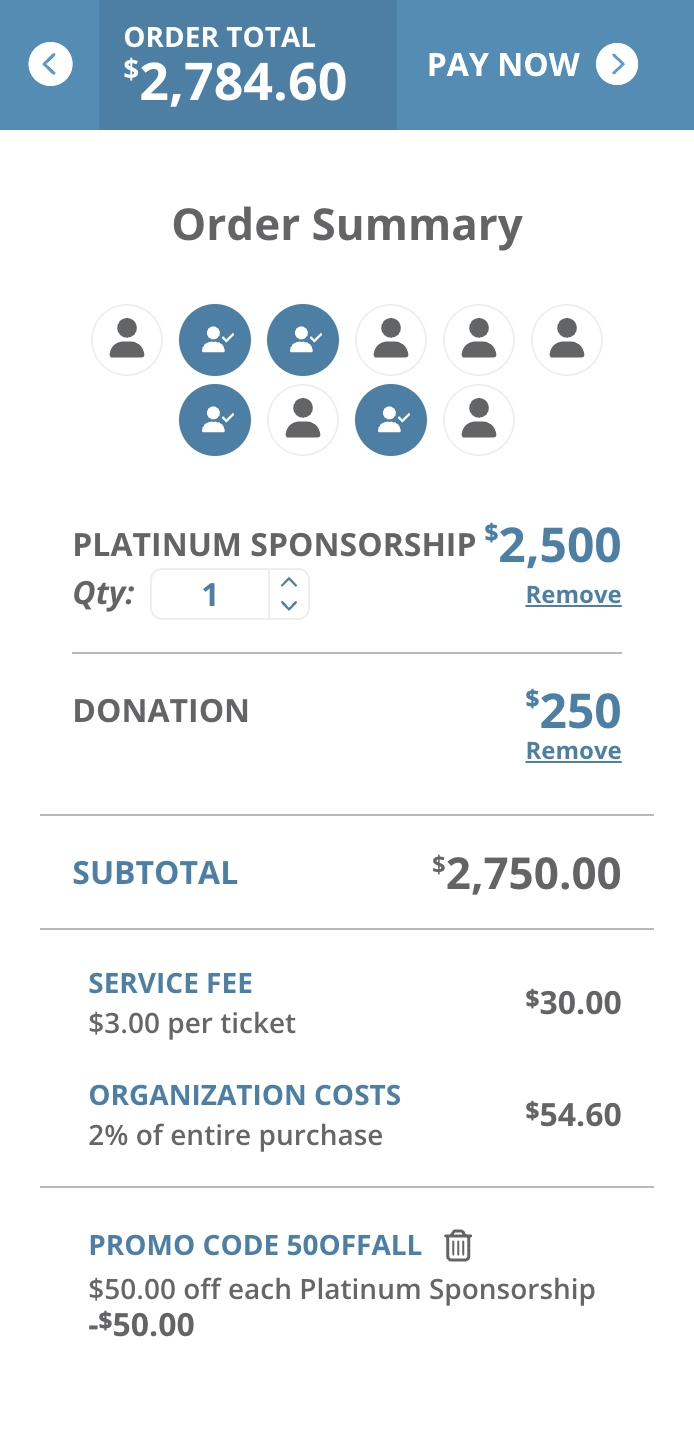Click the back arrow in the header
Screen dimensions: 694x1430
click(50, 64)
